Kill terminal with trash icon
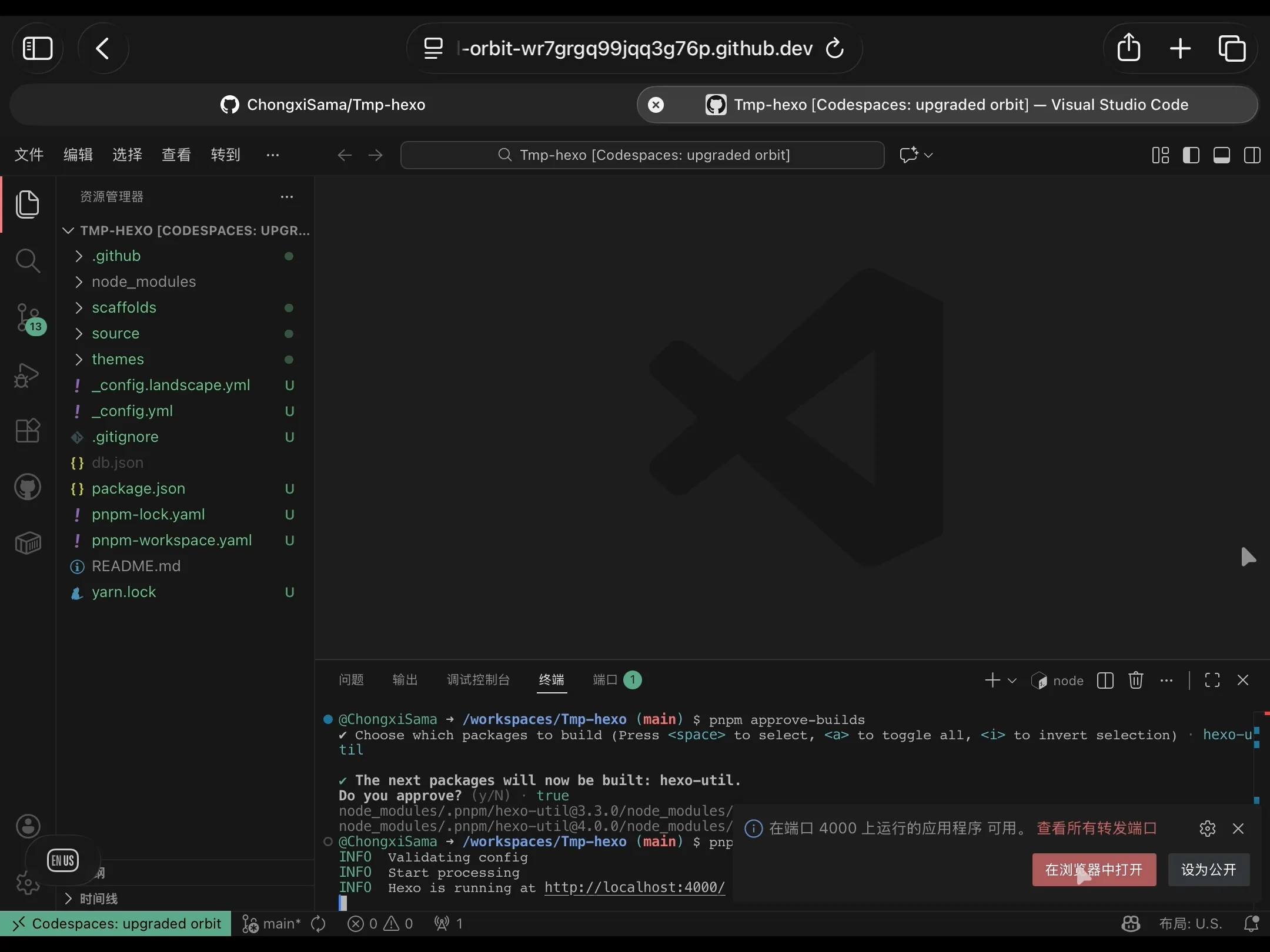The width and height of the screenshot is (1270, 952). pos(1135,680)
